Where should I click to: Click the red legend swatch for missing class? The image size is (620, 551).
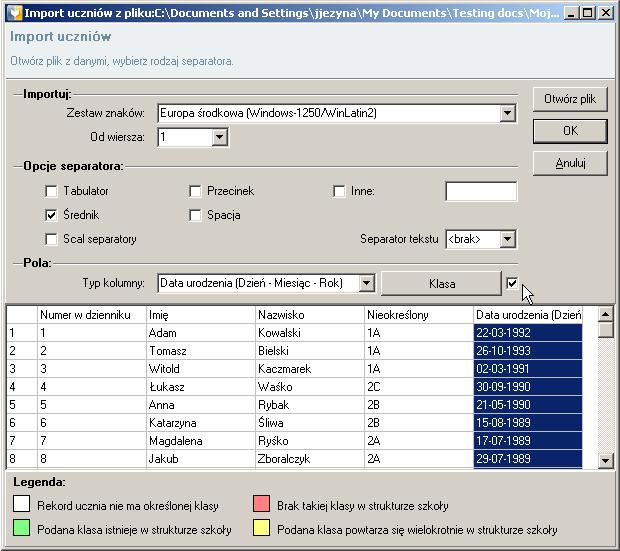(x=261, y=504)
